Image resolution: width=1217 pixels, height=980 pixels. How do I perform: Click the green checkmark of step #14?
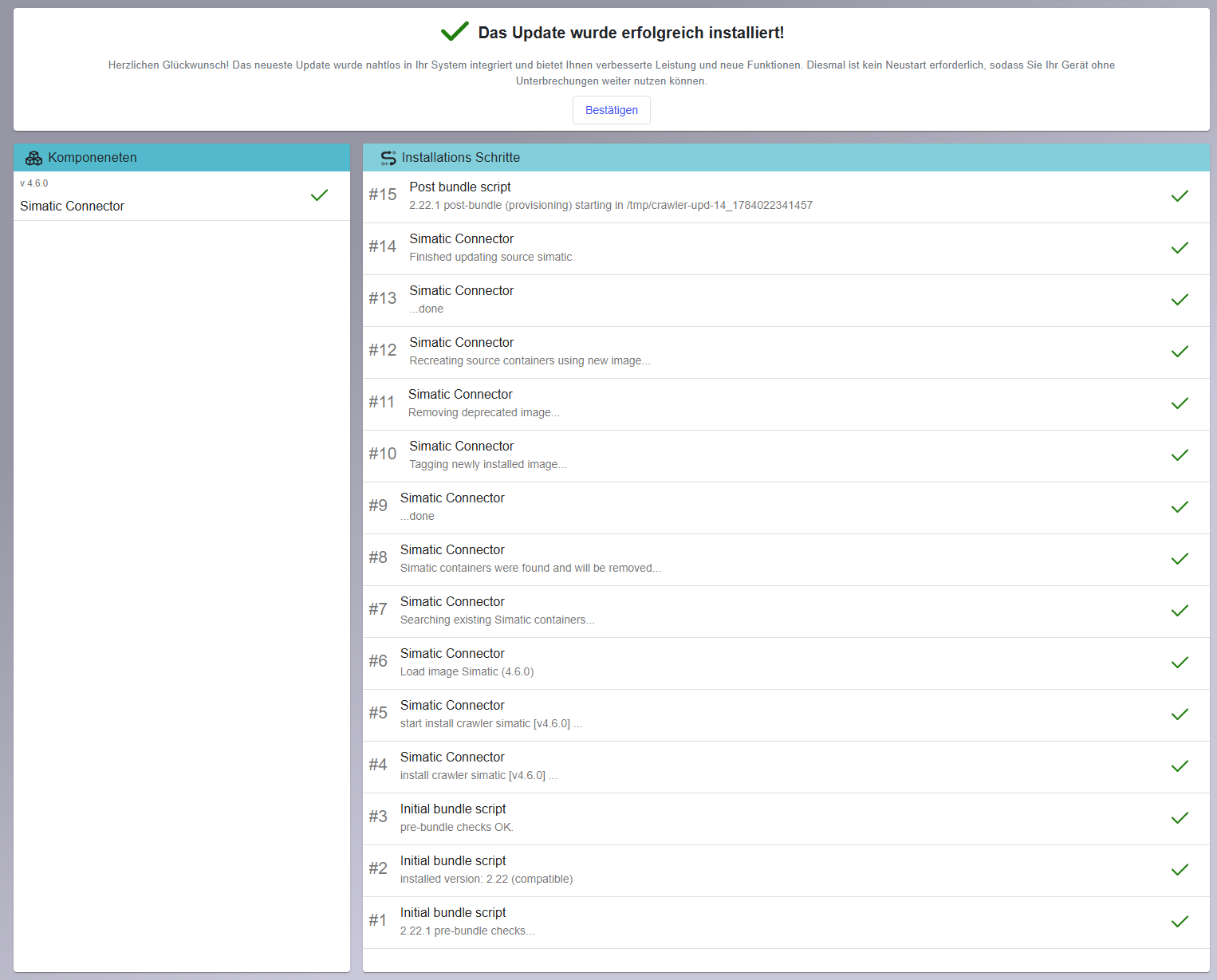click(x=1180, y=248)
